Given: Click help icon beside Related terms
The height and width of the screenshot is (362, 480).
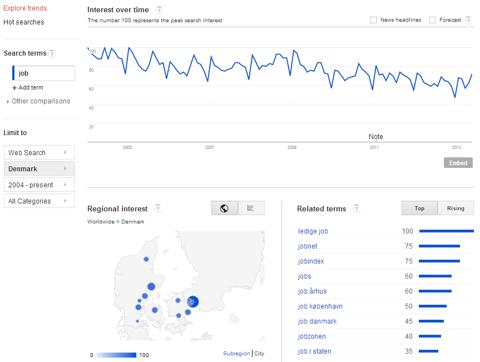Looking at the screenshot, I should tap(356, 208).
